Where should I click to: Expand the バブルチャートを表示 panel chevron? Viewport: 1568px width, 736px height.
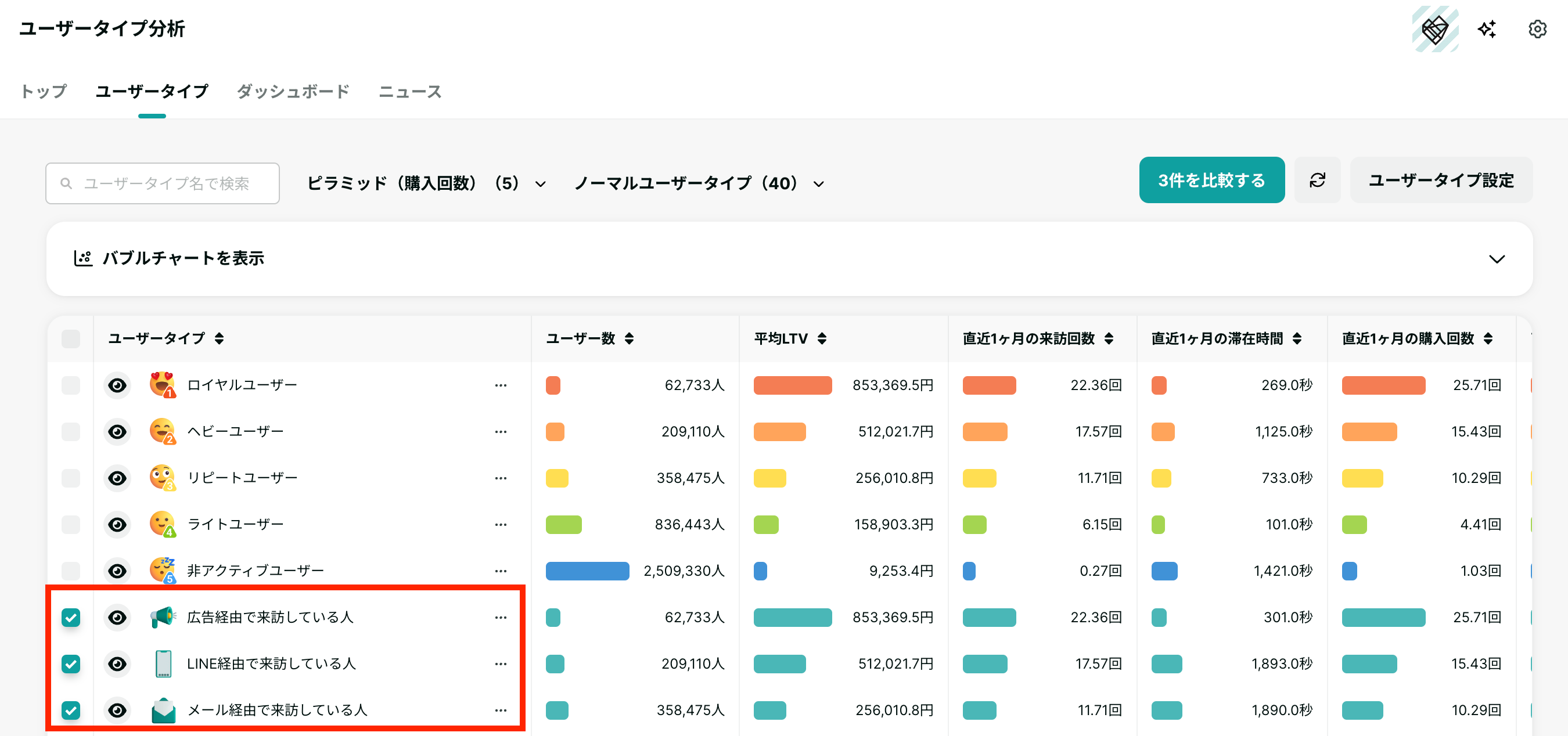pyautogui.click(x=1496, y=258)
